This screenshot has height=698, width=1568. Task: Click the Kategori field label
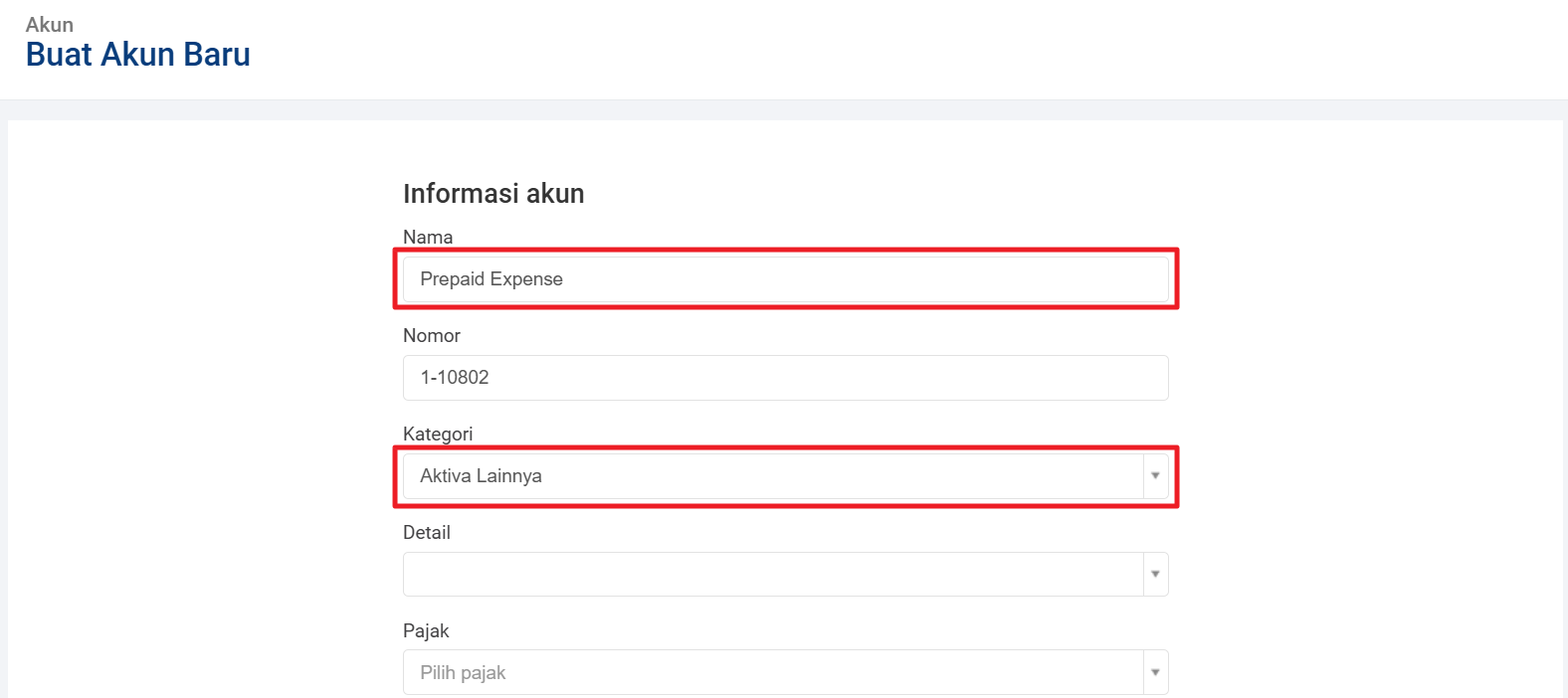point(438,434)
